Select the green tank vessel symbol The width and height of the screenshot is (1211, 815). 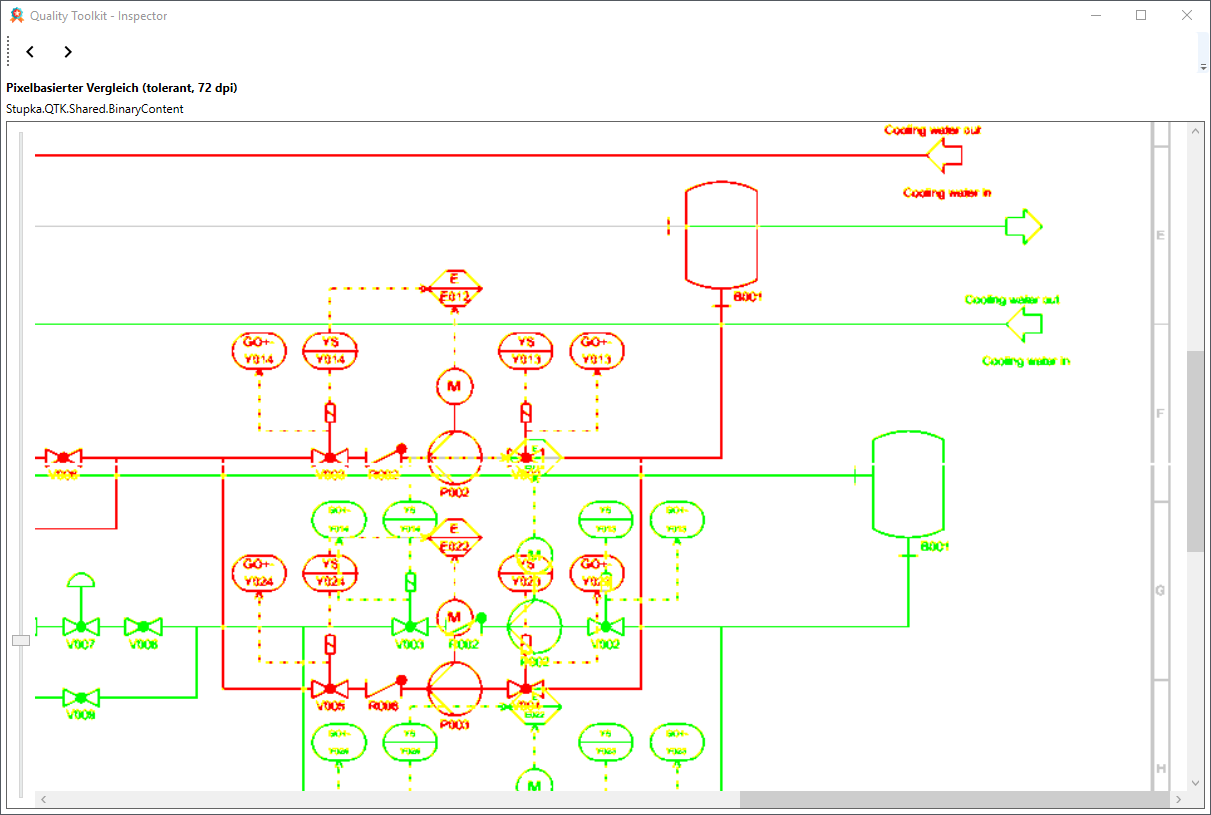[908, 485]
